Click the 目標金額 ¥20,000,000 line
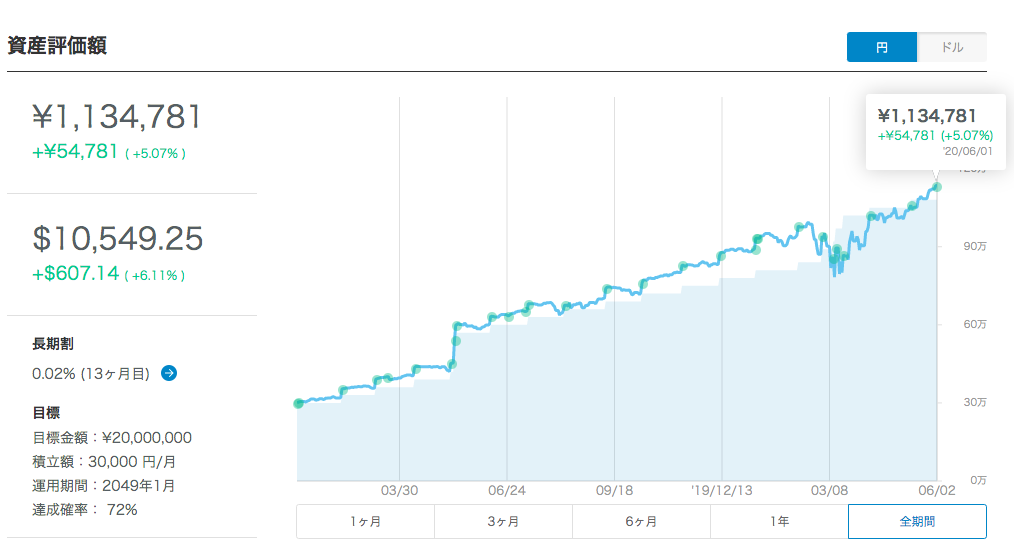This screenshot has width=1014, height=554. (x=112, y=437)
